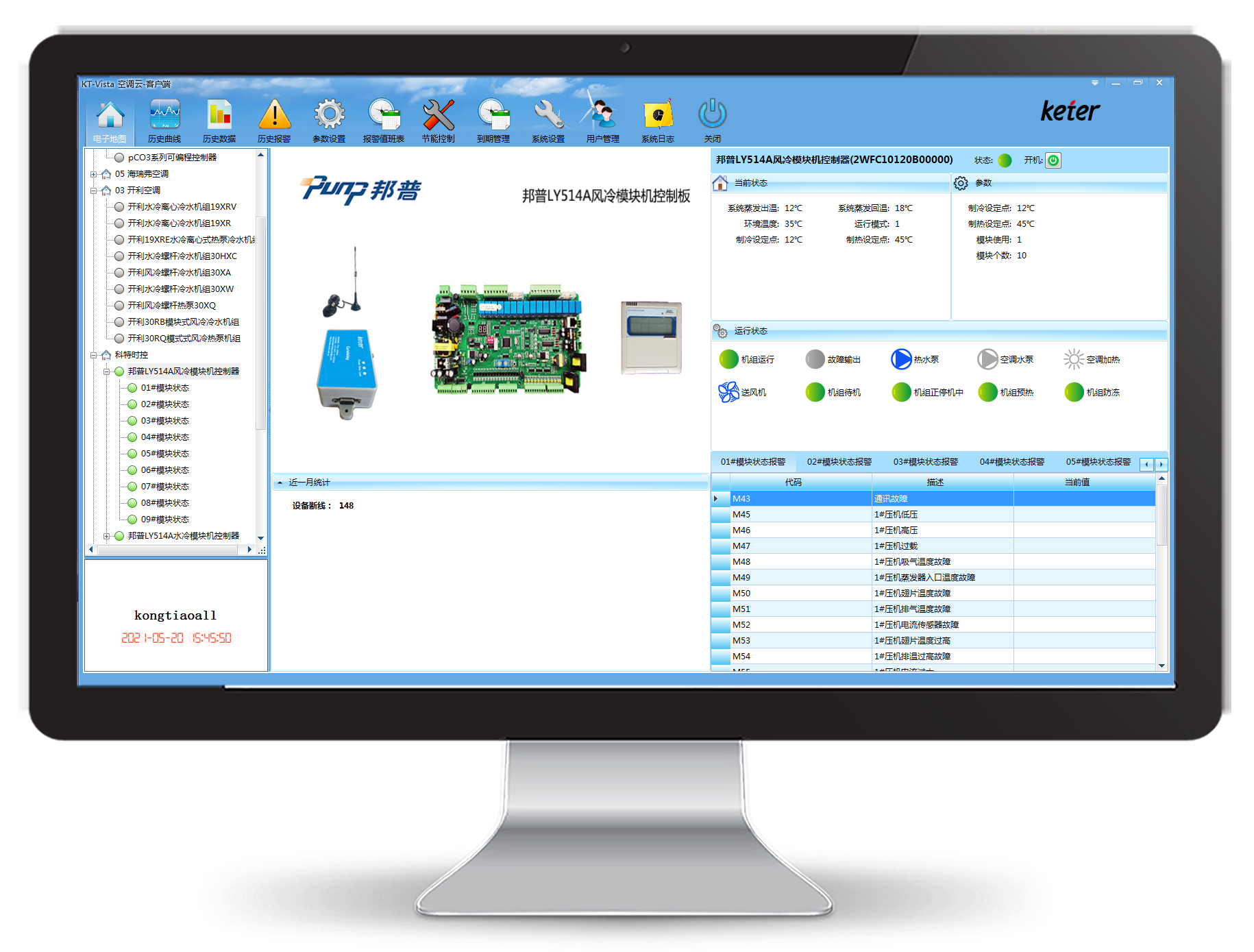Select 开利风冷螺杆冷水机组30XA tree item
This screenshot has height=952, width=1254.
click(180, 273)
